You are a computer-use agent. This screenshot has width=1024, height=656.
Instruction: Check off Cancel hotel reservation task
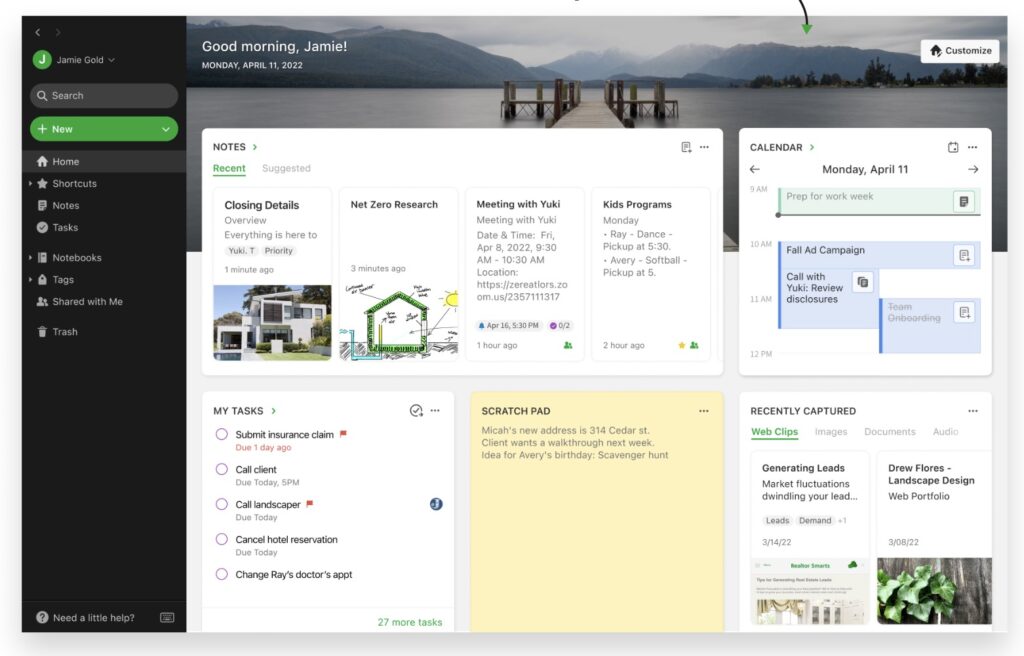click(221, 539)
